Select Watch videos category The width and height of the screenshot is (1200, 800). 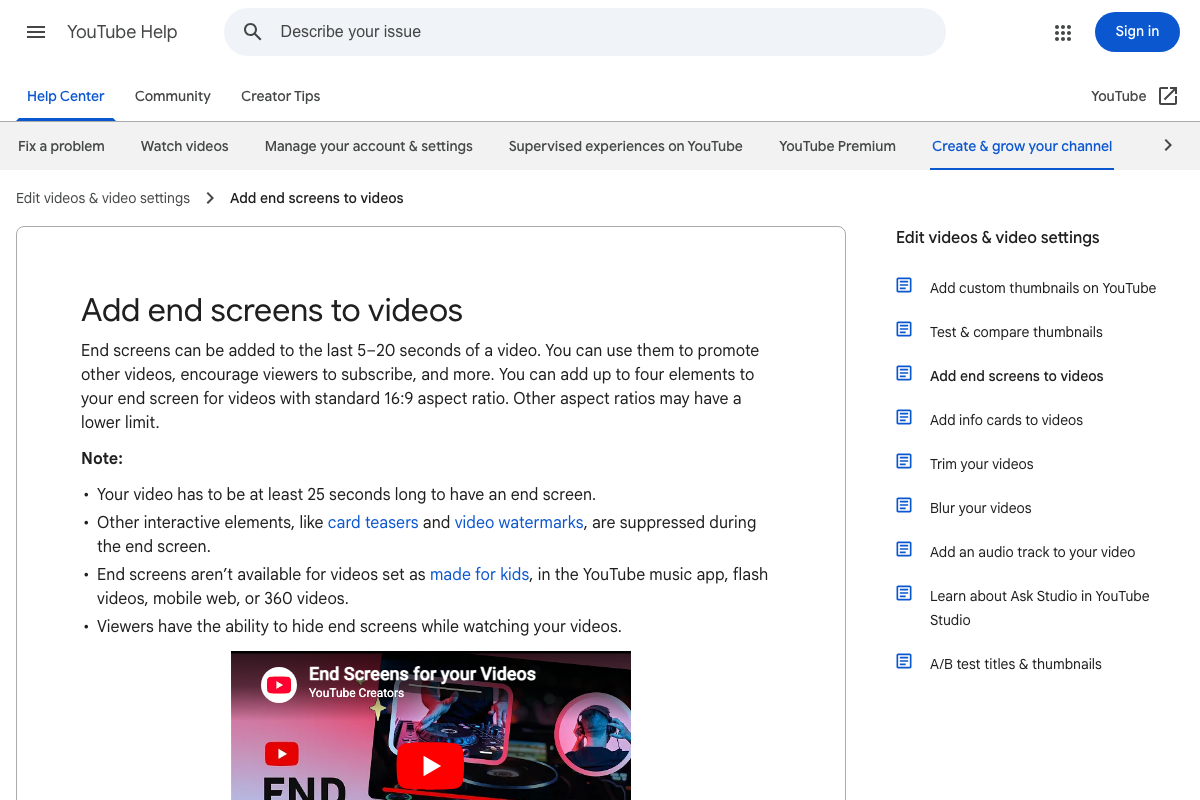(x=185, y=146)
